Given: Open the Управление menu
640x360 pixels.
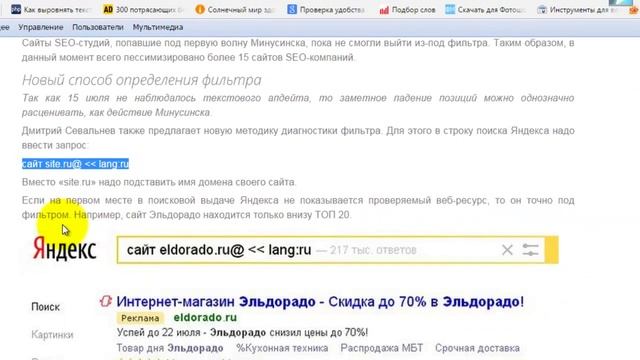Looking at the screenshot, I should click(40, 27).
